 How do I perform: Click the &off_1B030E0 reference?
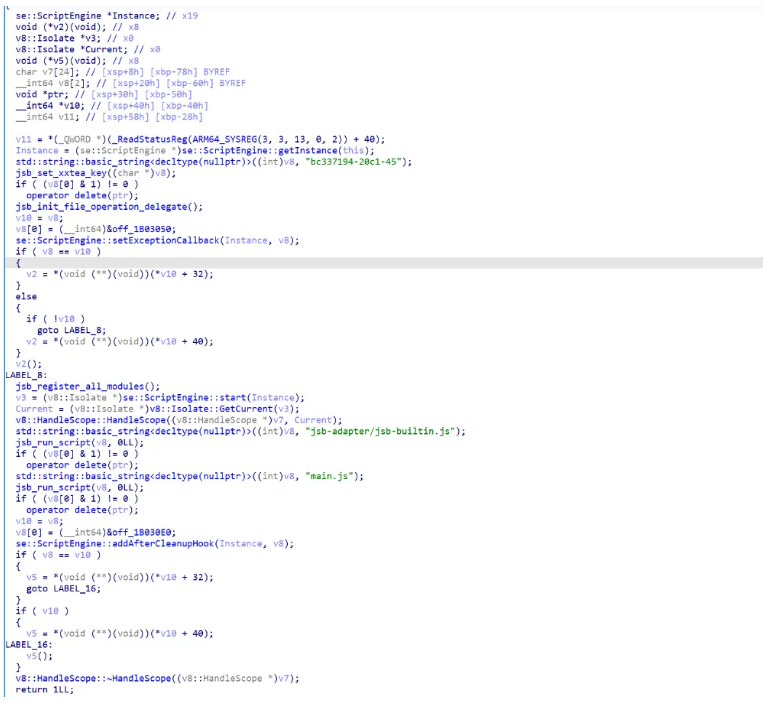tap(141, 533)
